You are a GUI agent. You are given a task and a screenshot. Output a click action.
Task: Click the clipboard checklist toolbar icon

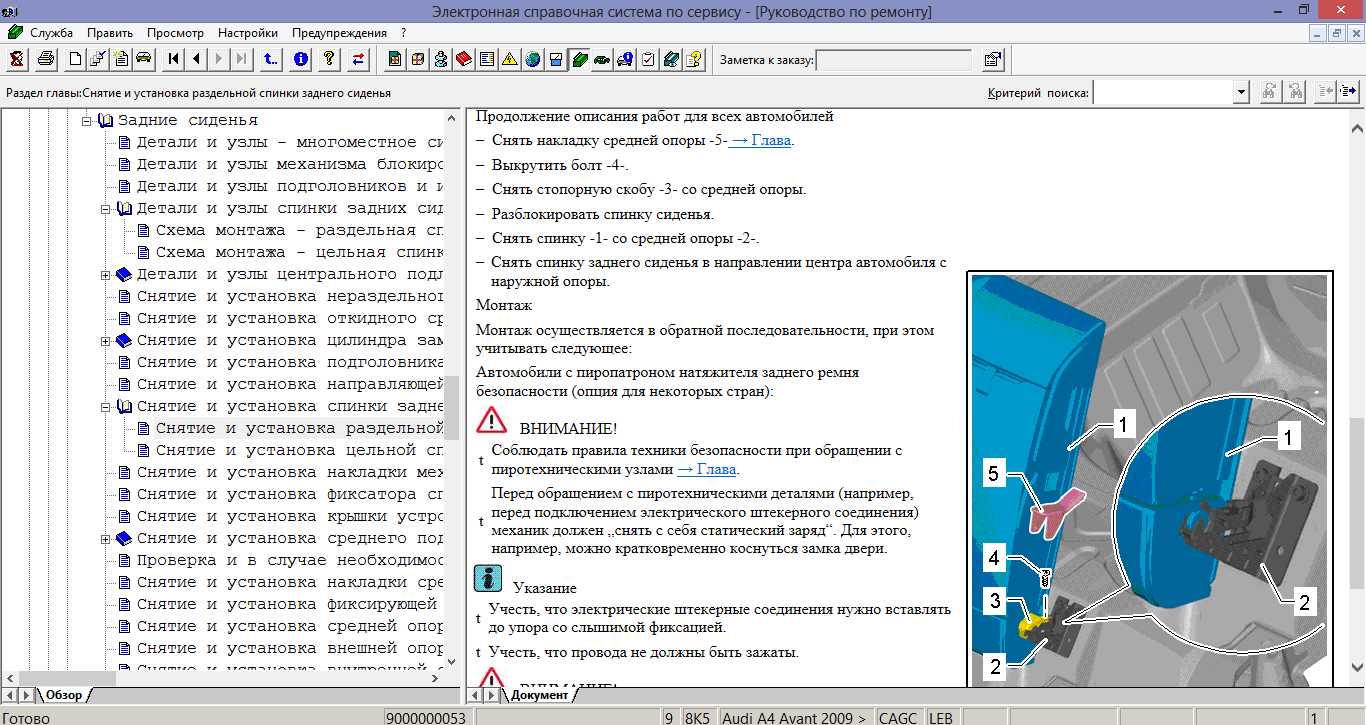click(x=648, y=59)
